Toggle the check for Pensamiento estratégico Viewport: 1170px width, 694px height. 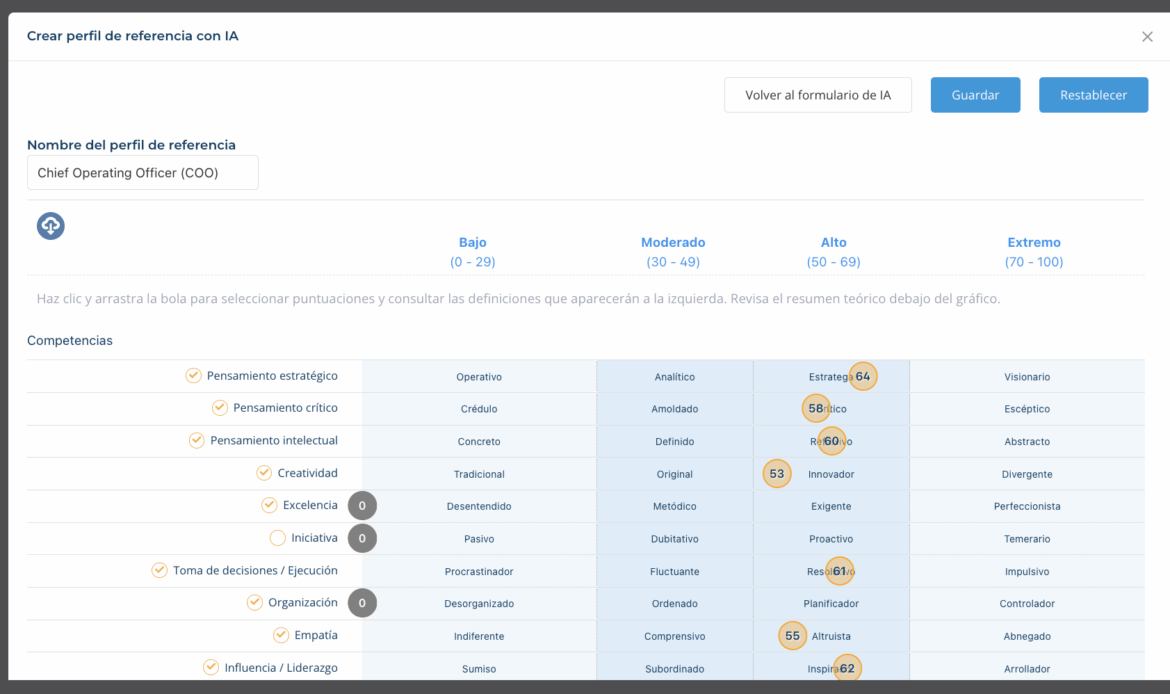tap(192, 376)
